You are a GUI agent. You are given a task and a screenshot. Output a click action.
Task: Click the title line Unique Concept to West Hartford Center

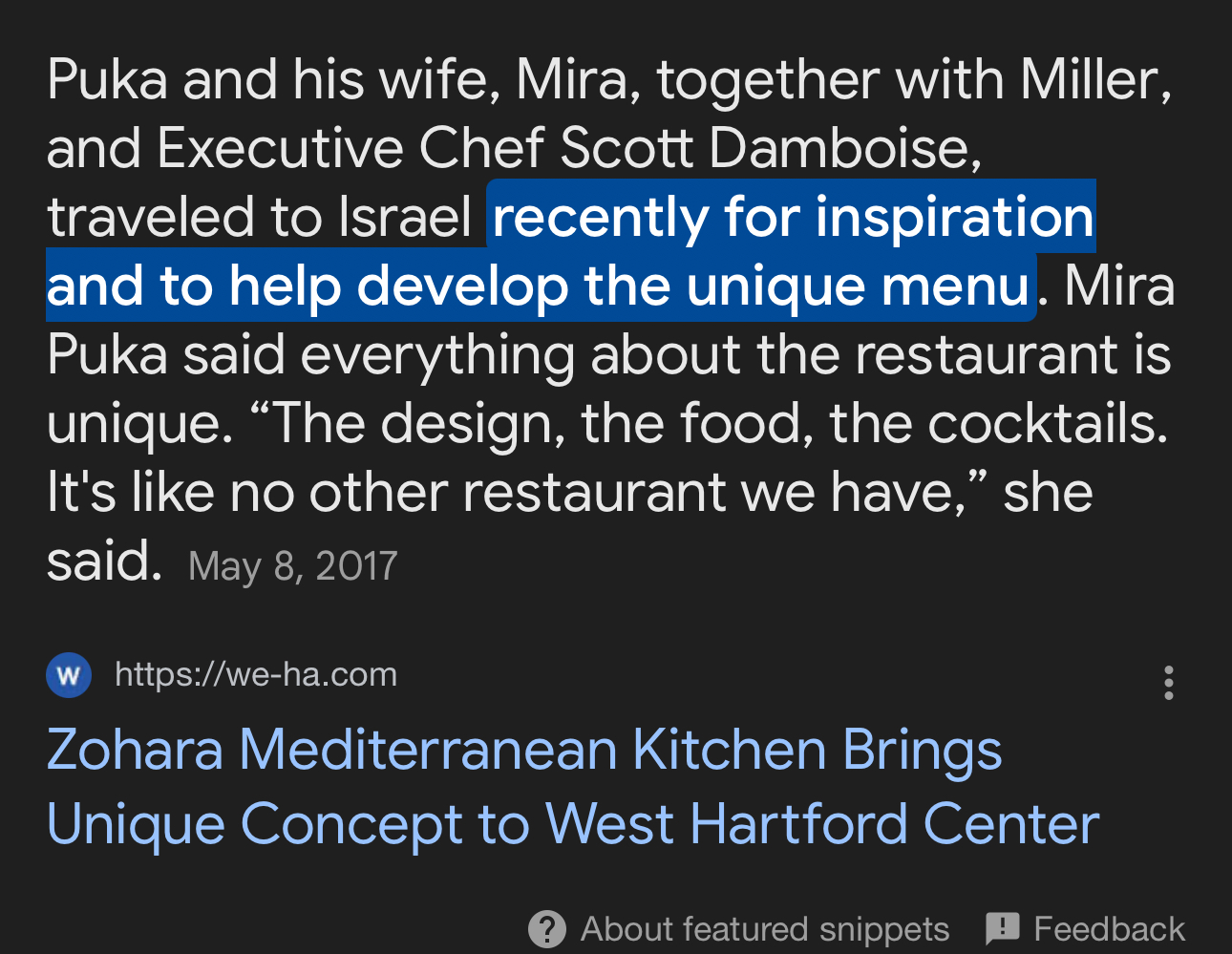click(573, 824)
